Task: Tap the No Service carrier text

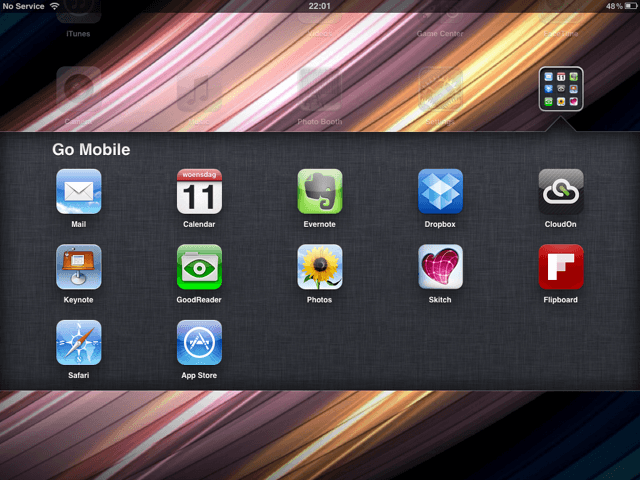Action: [x=23, y=6]
